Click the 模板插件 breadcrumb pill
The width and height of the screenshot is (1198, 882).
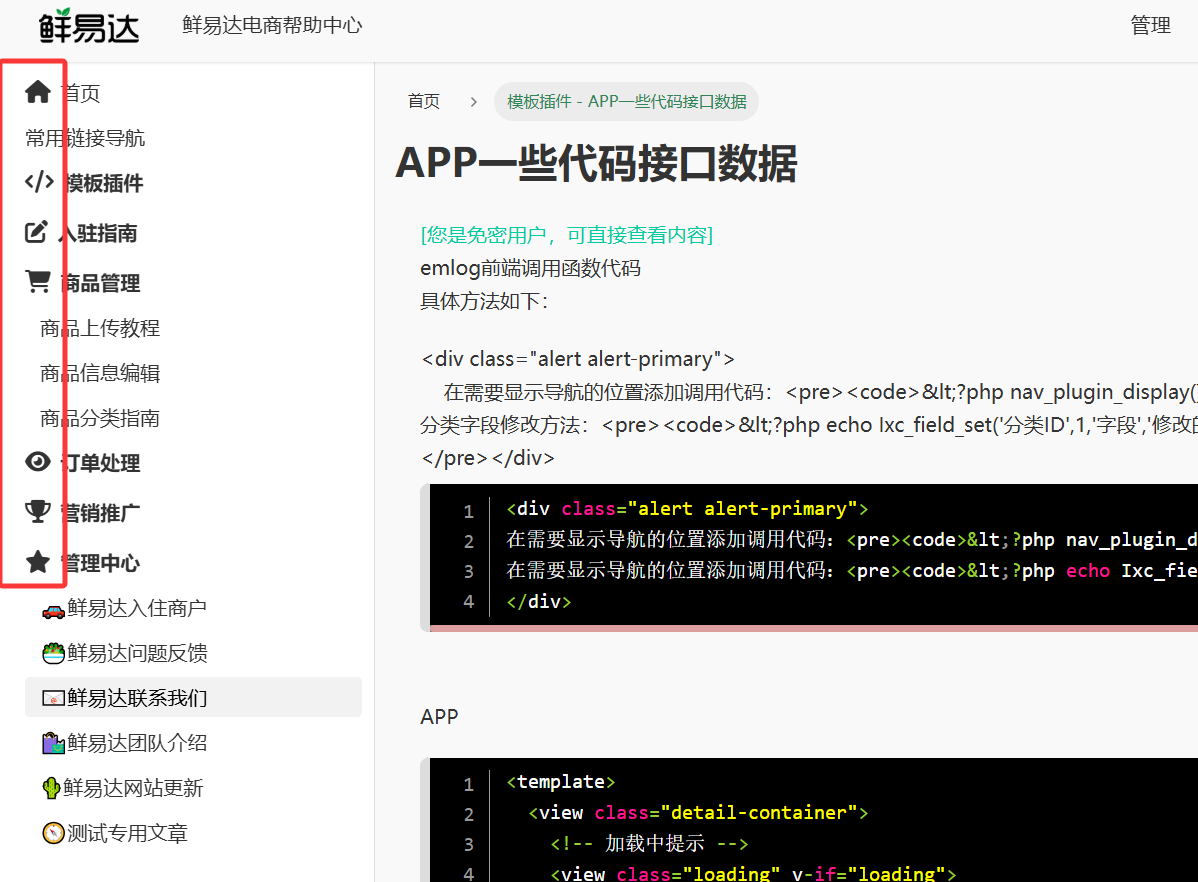pos(626,101)
